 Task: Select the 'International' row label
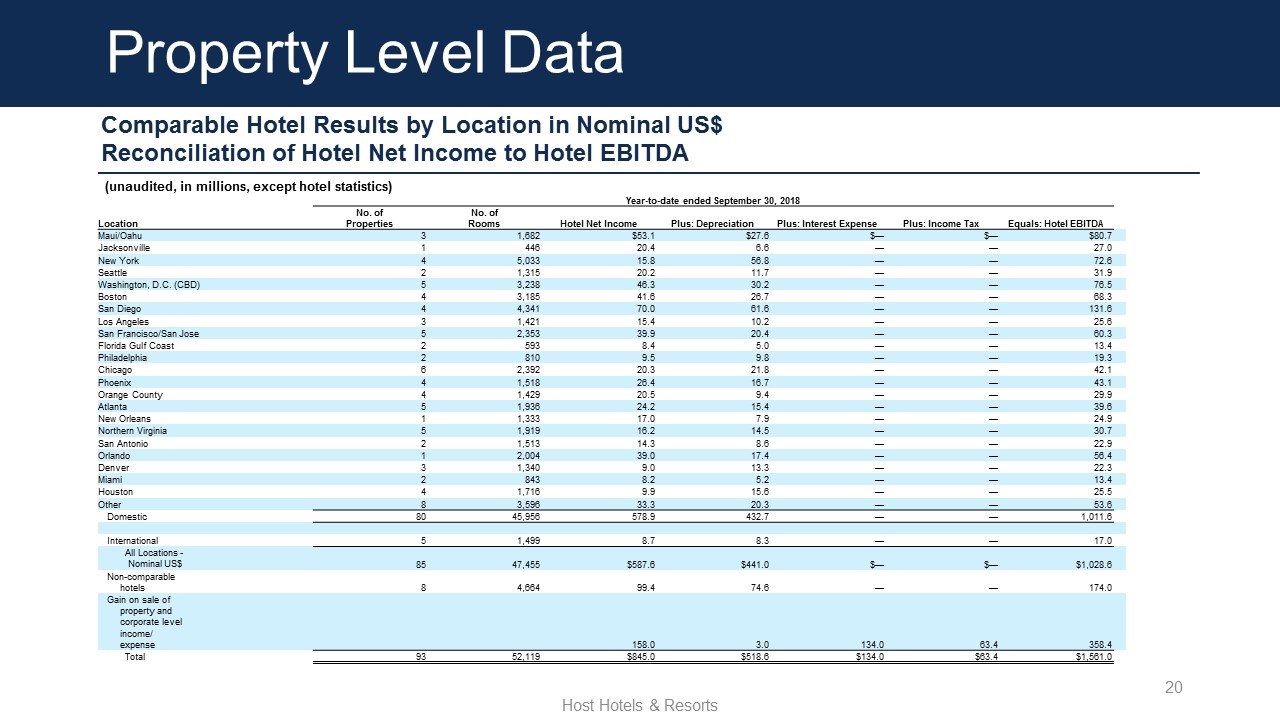132,541
